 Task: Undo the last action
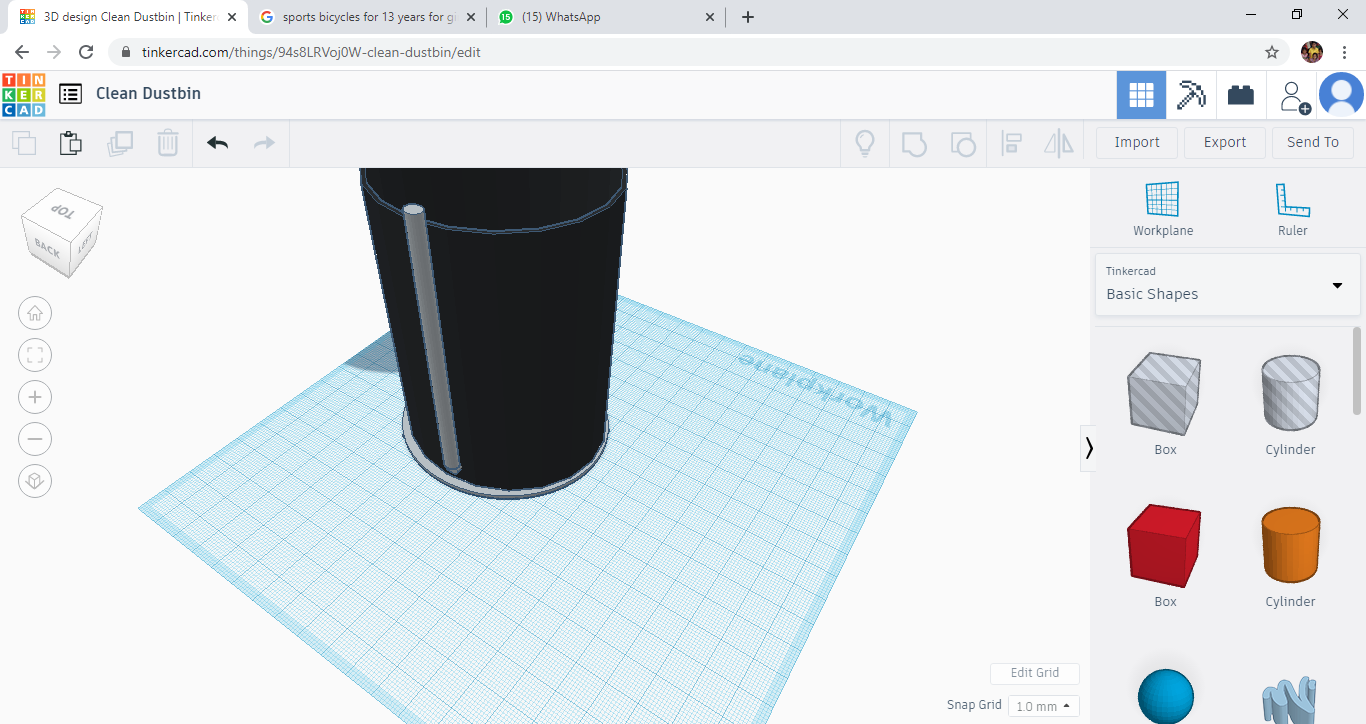[x=217, y=143]
